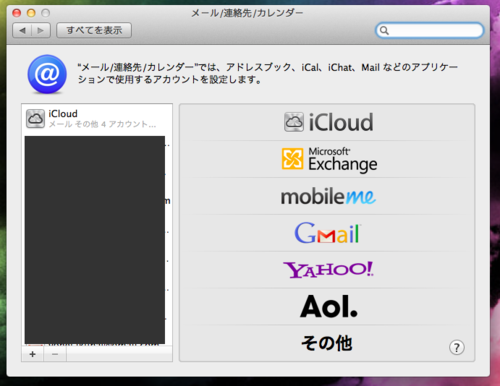
Task: Click the blue @ Mail preferences icon
Action: coord(47,74)
